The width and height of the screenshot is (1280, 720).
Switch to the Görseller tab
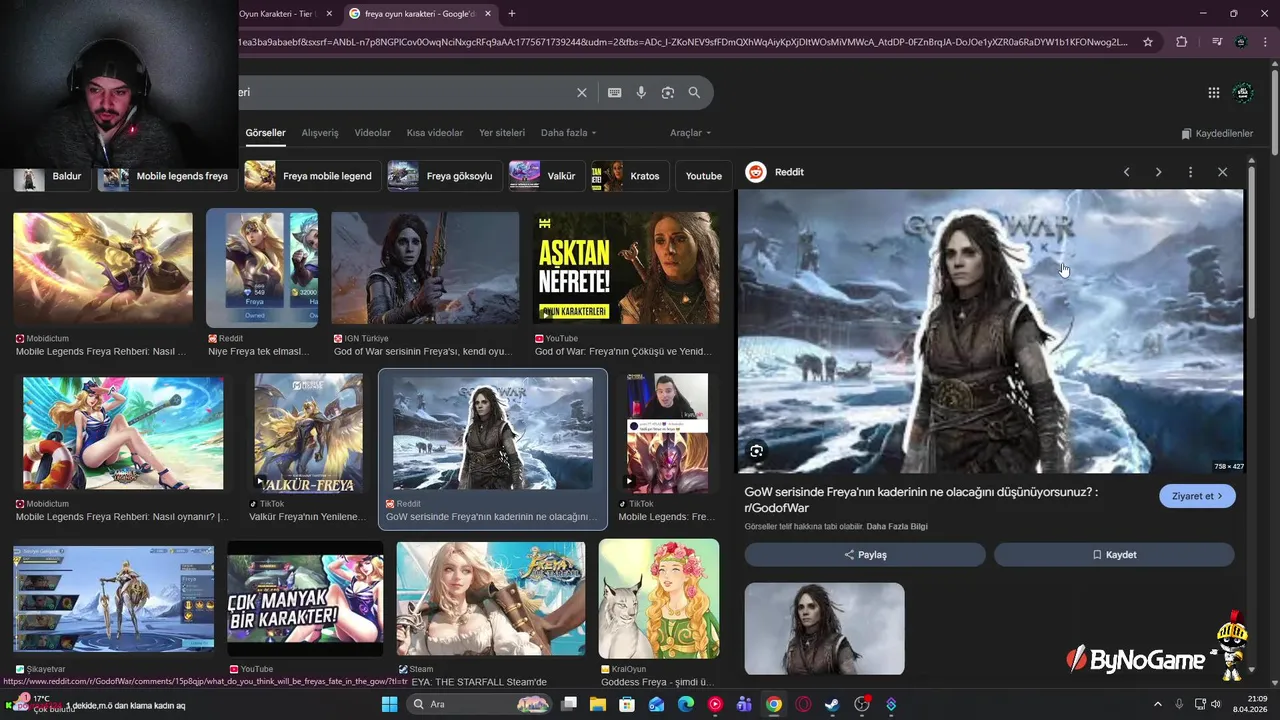(265, 133)
